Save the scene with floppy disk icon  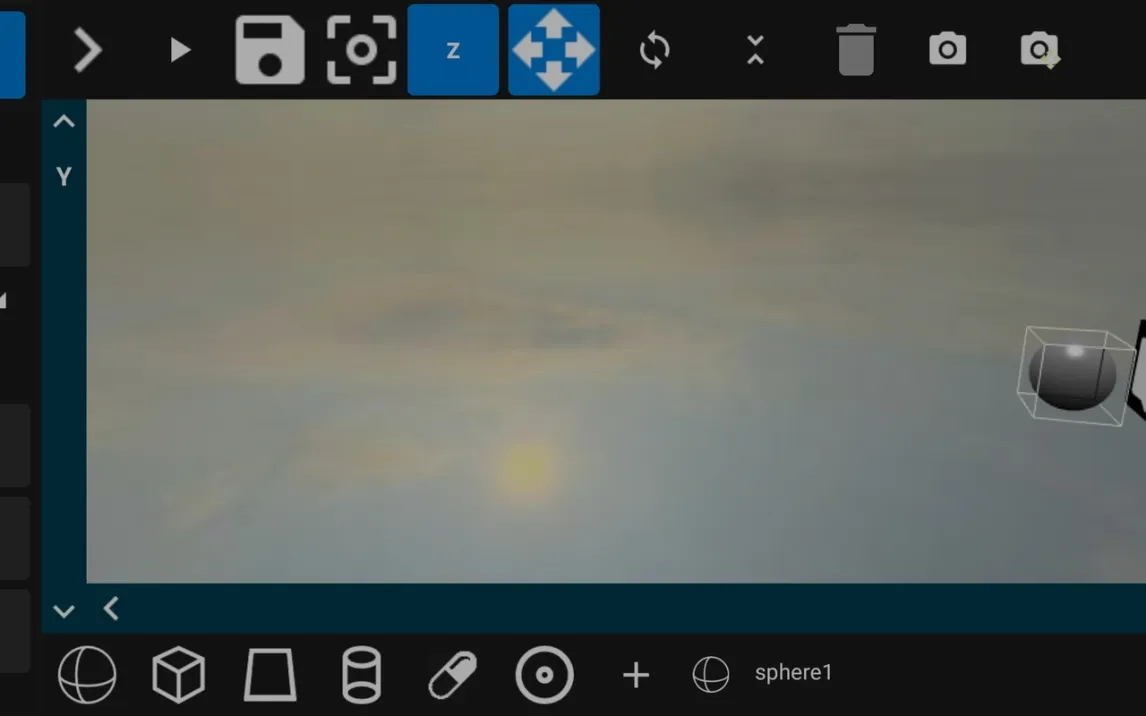tap(270, 50)
